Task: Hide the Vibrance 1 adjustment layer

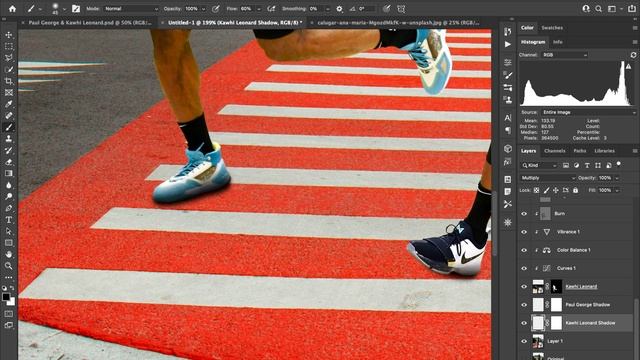Action: point(524,232)
